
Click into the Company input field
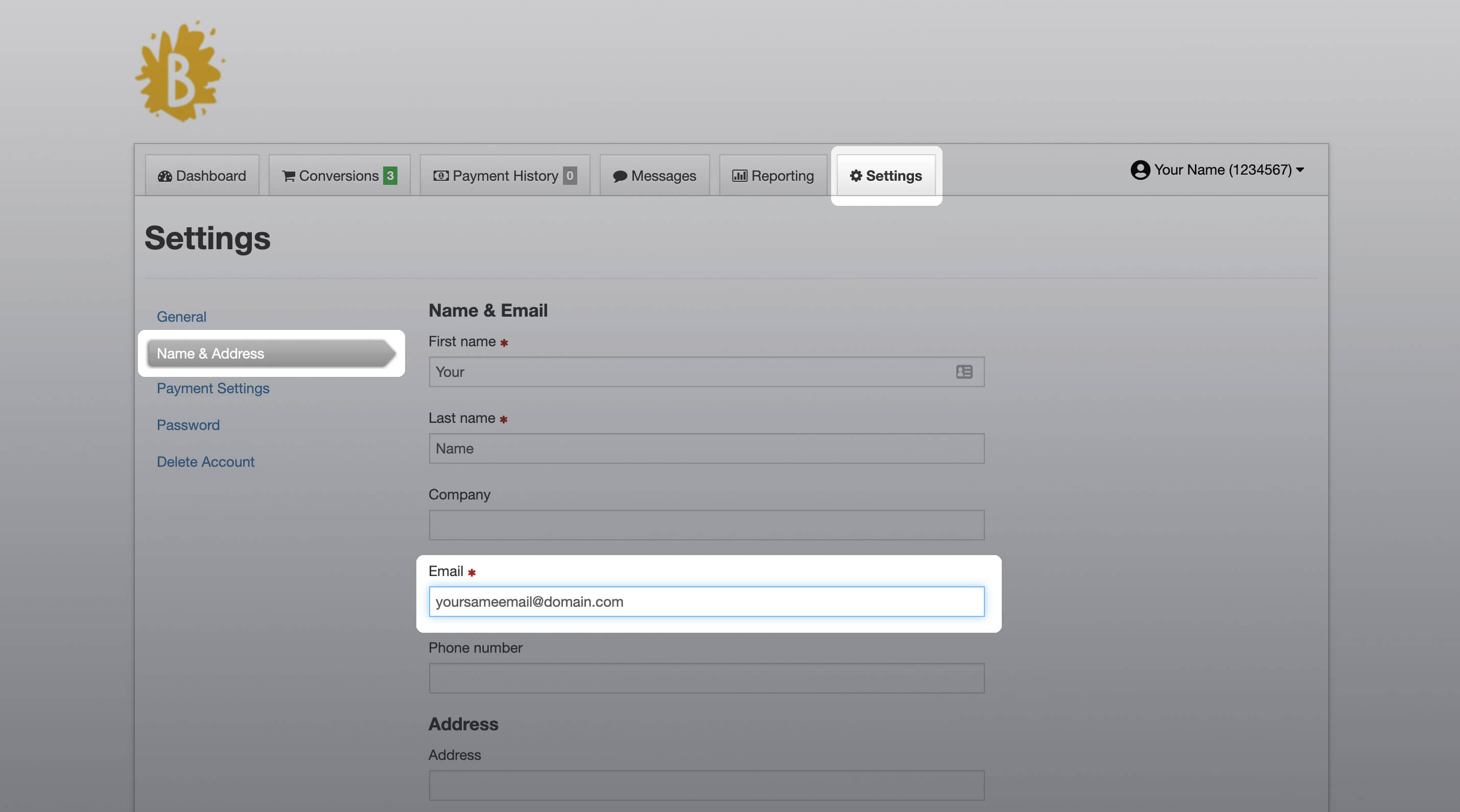tap(707, 524)
